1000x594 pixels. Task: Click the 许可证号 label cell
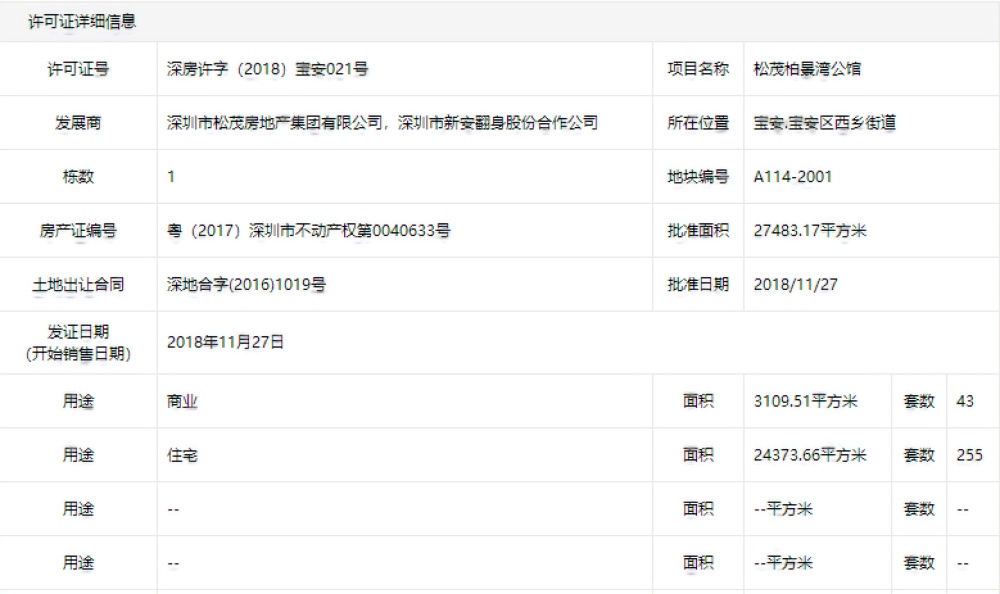pos(78,69)
